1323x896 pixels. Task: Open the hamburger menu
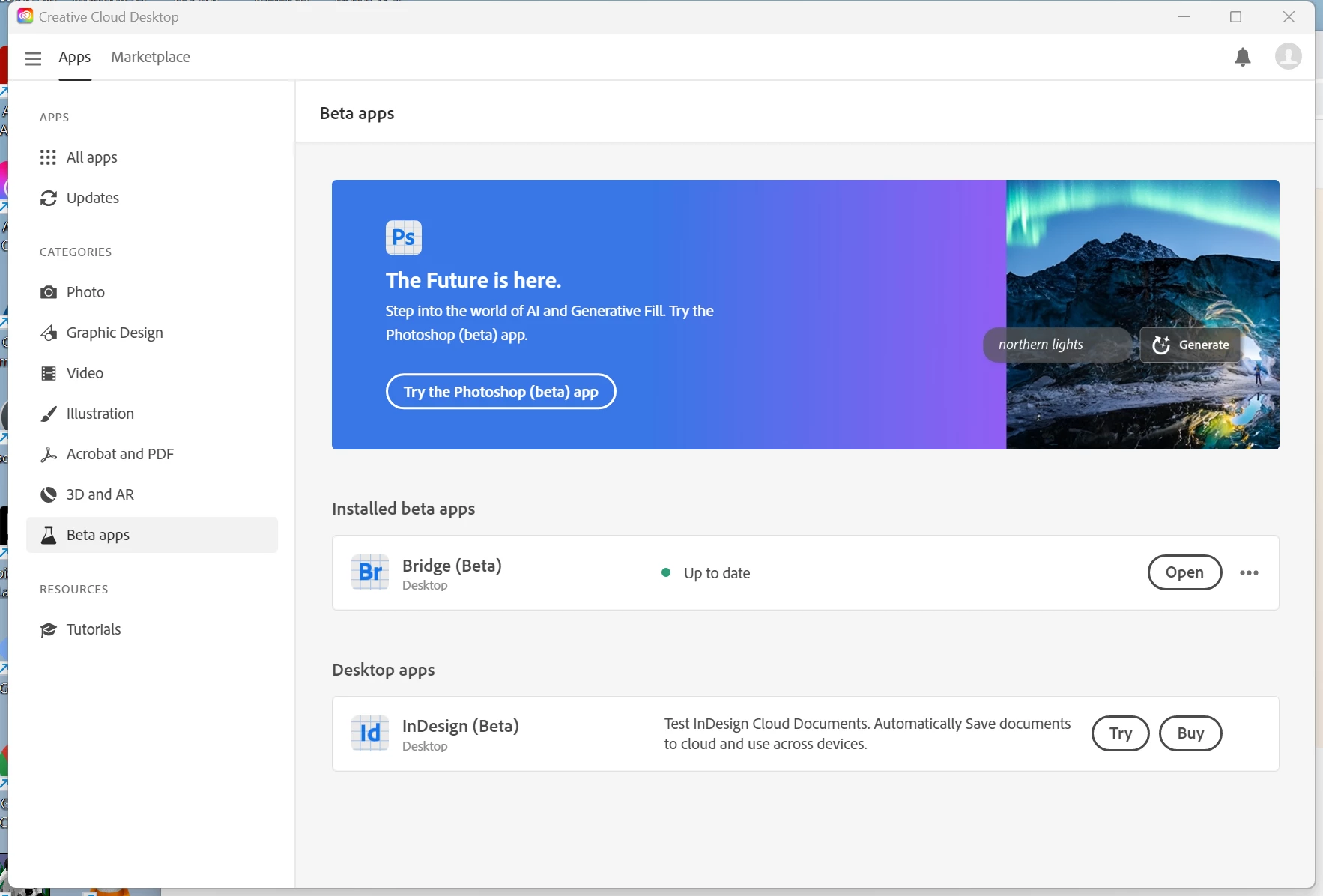tap(33, 58)
